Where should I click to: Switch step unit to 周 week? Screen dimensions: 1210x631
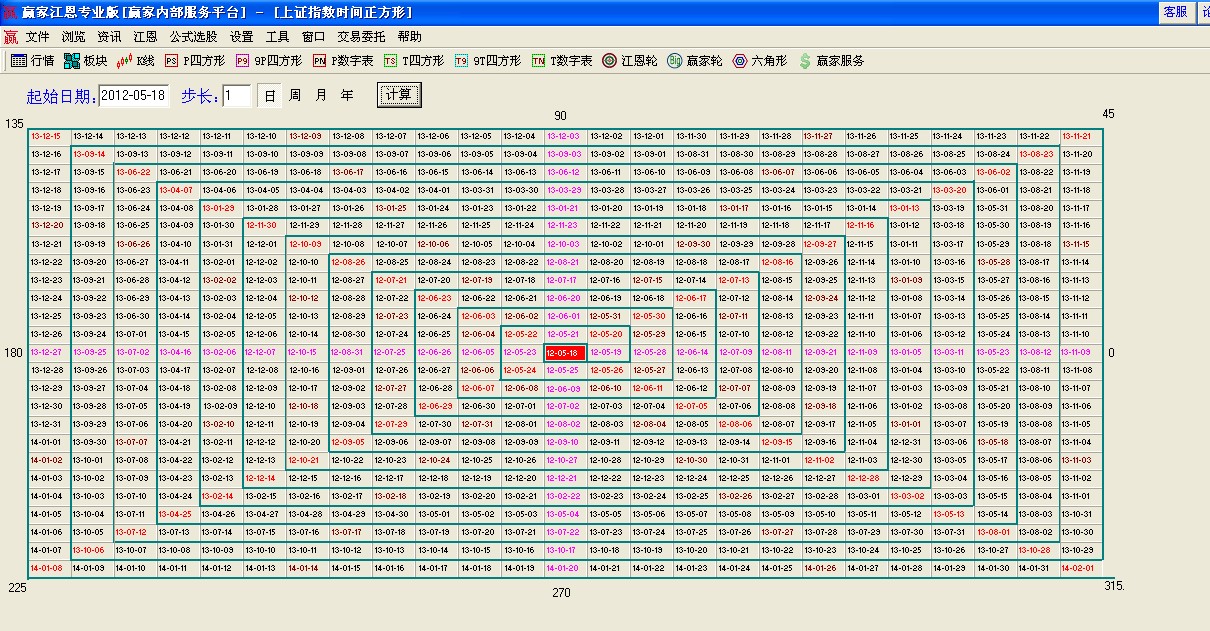295,96
